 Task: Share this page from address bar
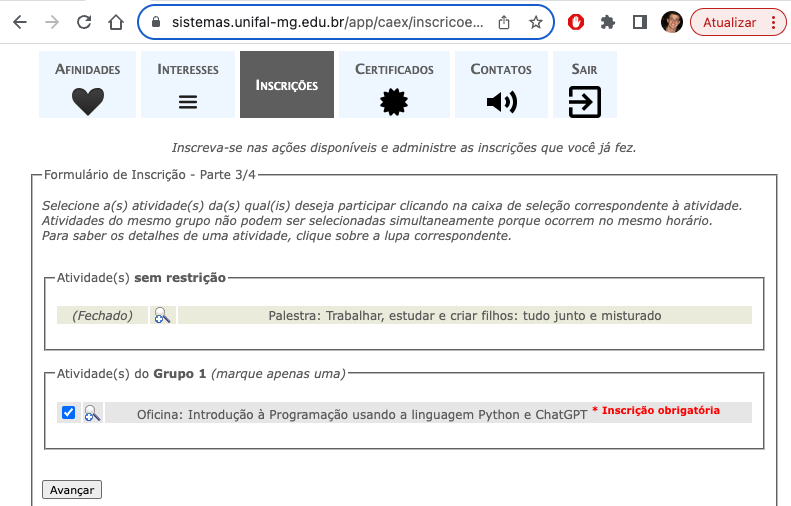tap(504, 22)
